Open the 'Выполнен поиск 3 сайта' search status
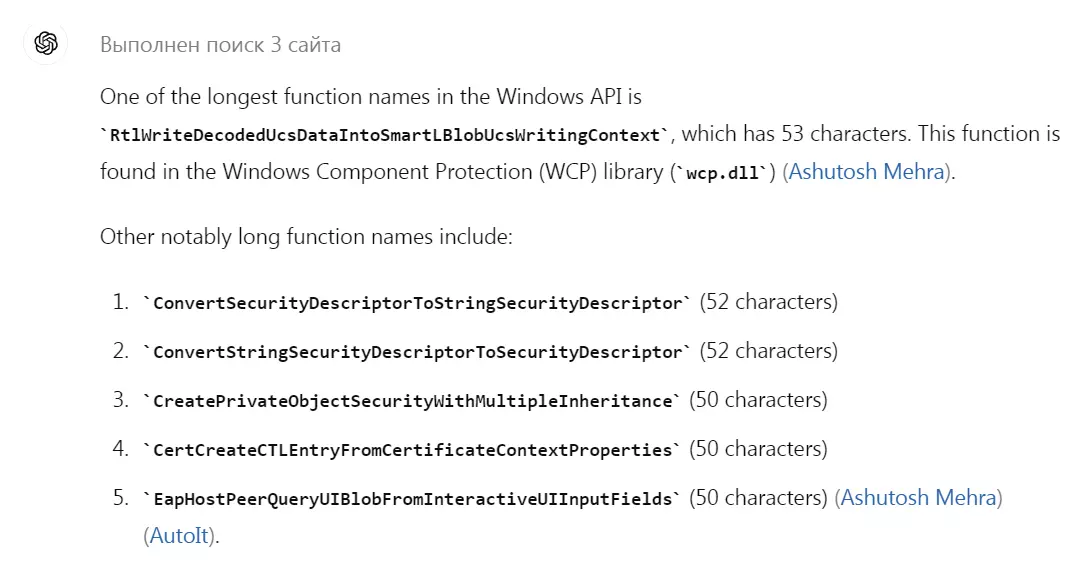The width and height of the screenshot is (1091, 567). click(x=220, y=45)
